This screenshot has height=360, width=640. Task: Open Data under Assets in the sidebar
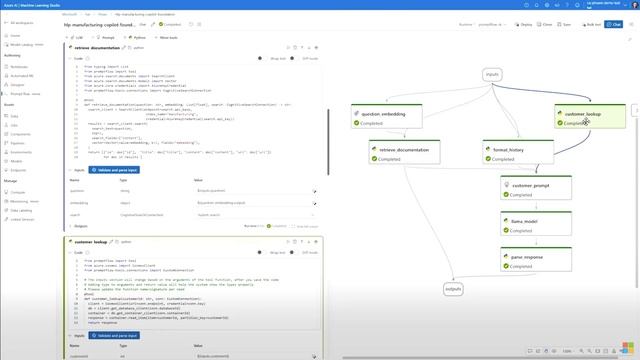pos(14,116)
